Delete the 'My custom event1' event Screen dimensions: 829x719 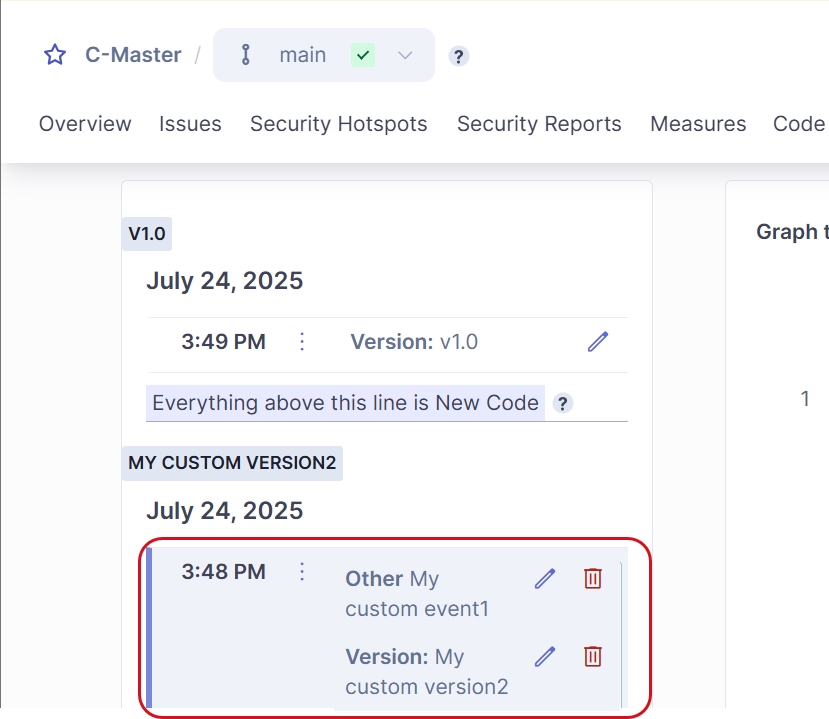[x=593, y=579]
